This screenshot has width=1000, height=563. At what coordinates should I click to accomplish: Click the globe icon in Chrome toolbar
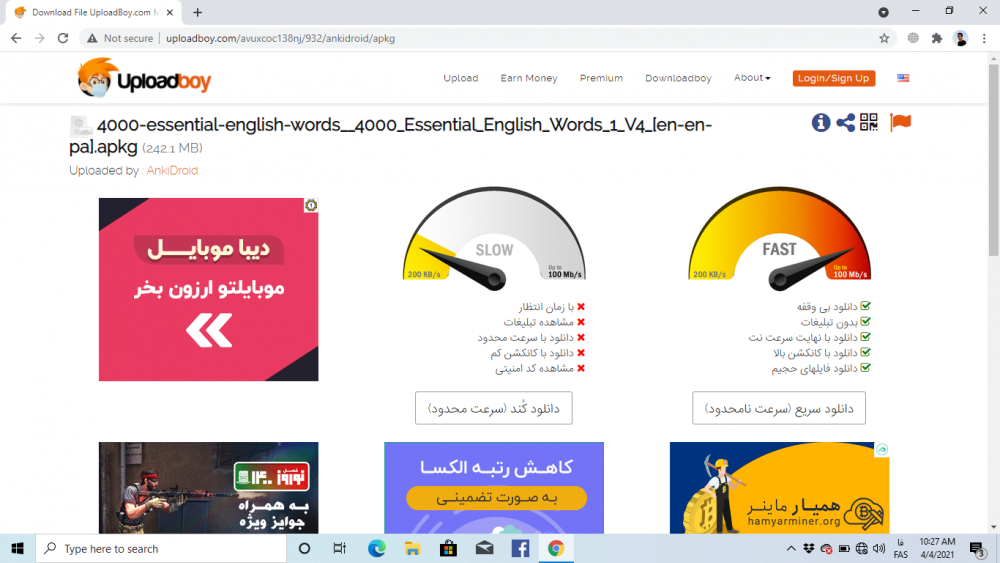click(x=913, y=38)
